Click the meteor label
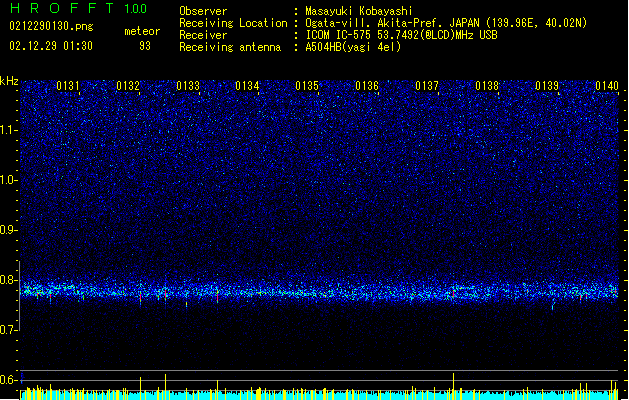Image resolution: width=629 pixels, height=400 pixels. pos(142,31)
